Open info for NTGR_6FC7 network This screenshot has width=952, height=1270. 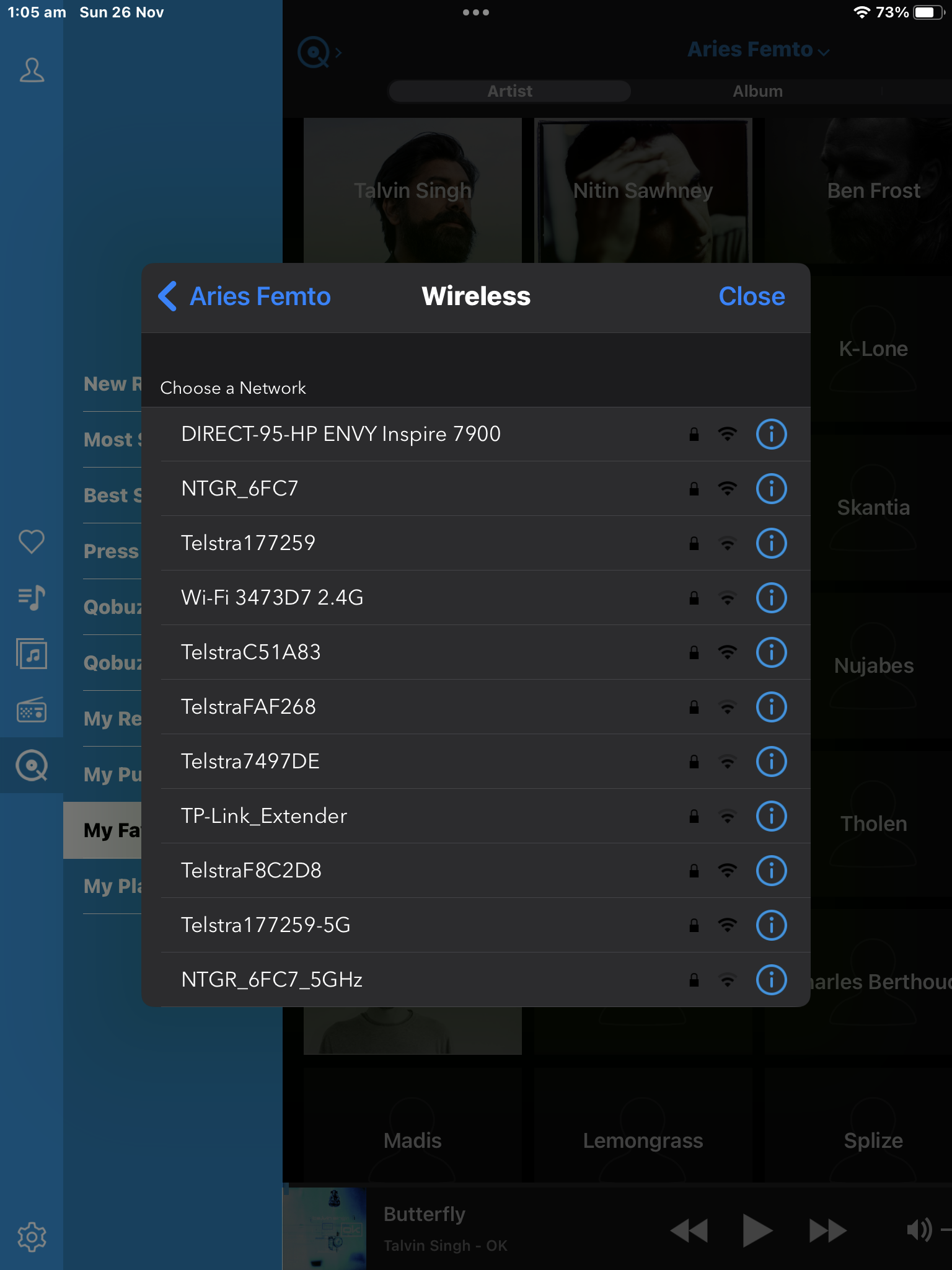coord(772,489)
